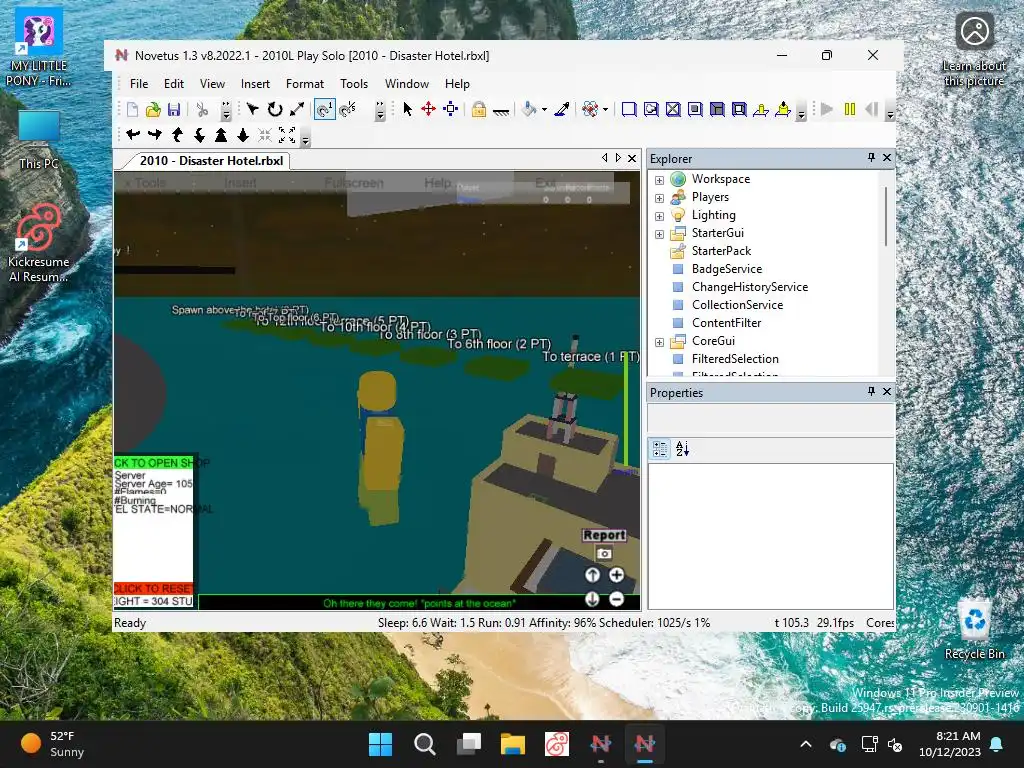Viewport: 1024px width, 768px height.
Task: Toggle the padlock Lock tool
Action: pyautogui.click(x=479, y=110)
